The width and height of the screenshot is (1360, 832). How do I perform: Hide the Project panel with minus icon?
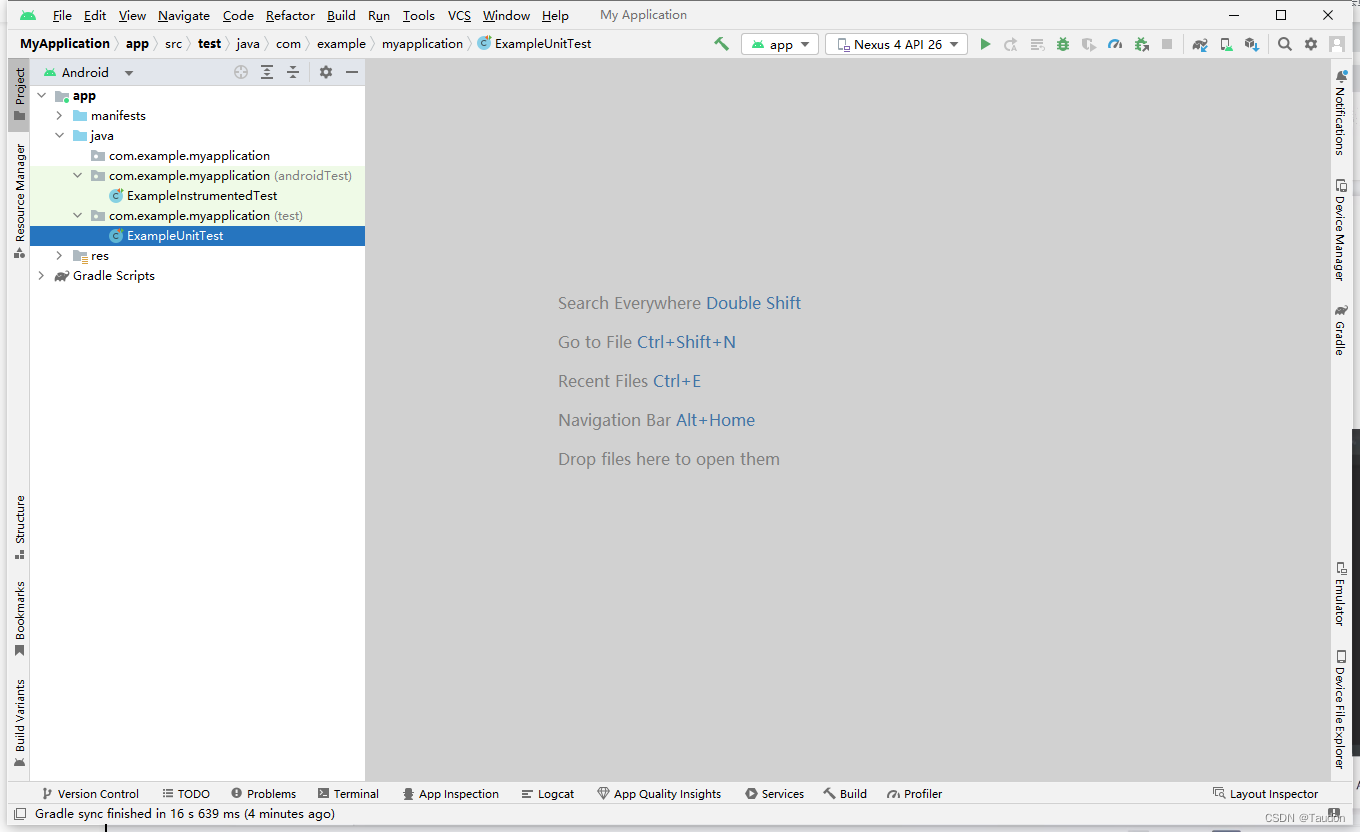tap(352, 72)
